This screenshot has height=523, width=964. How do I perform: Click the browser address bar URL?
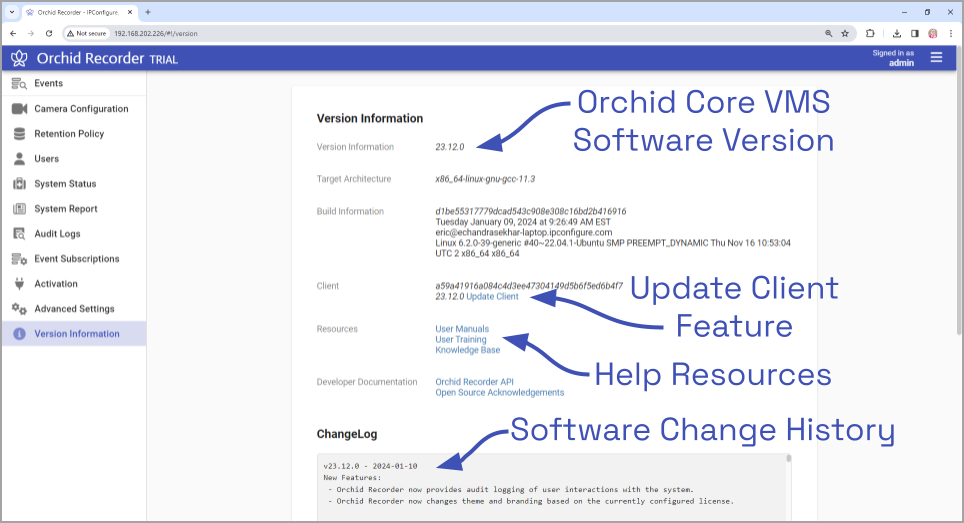tap(156, 34)
